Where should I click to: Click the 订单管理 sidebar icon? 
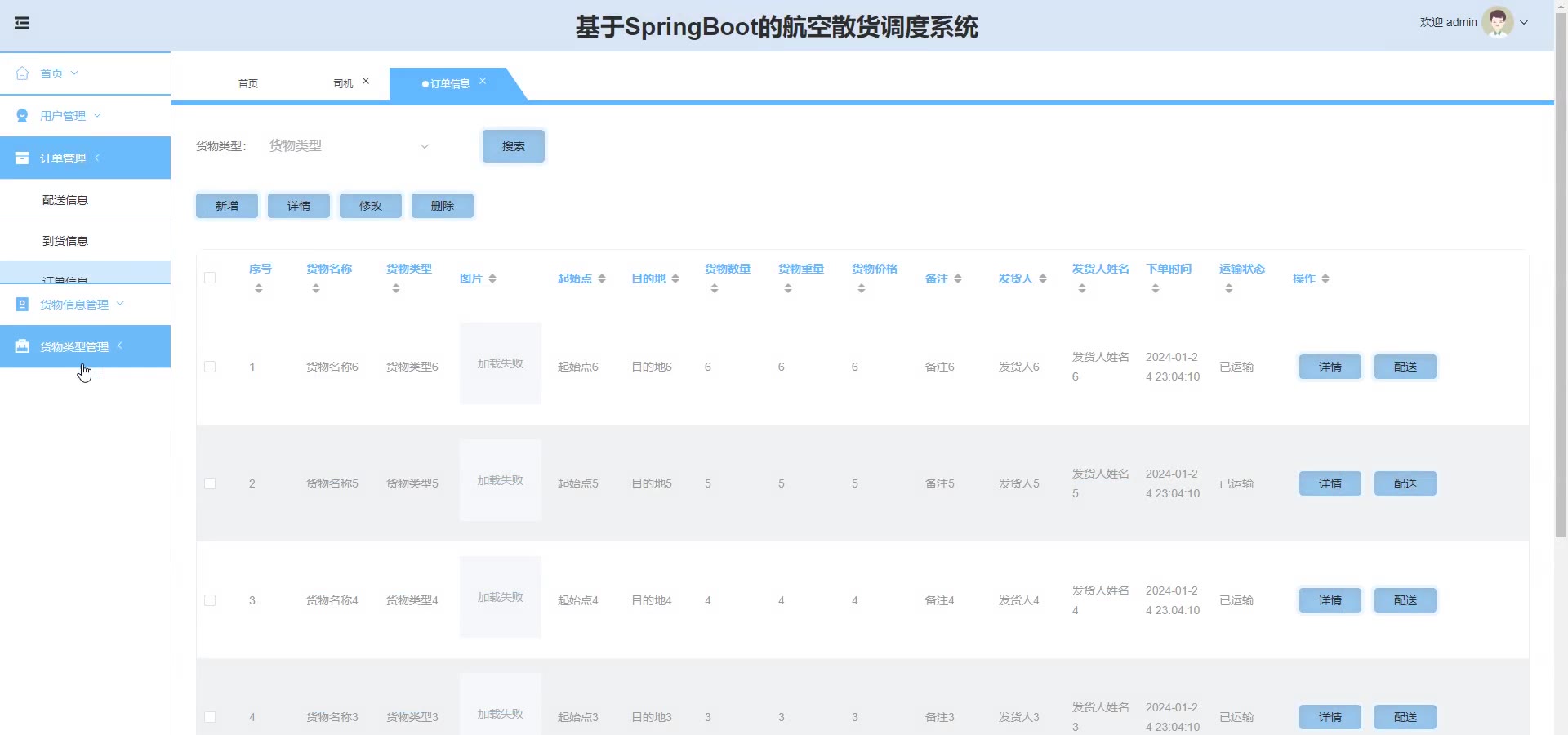tap(22, 158)
